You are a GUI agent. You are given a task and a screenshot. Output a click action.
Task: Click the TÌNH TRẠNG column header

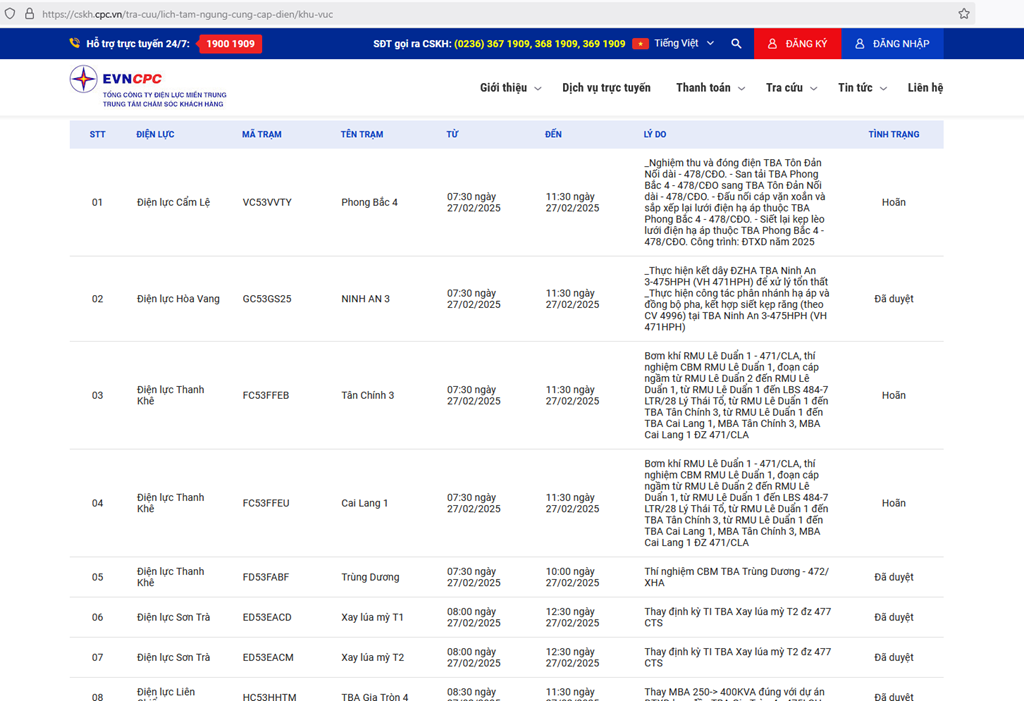click(893, 134)
